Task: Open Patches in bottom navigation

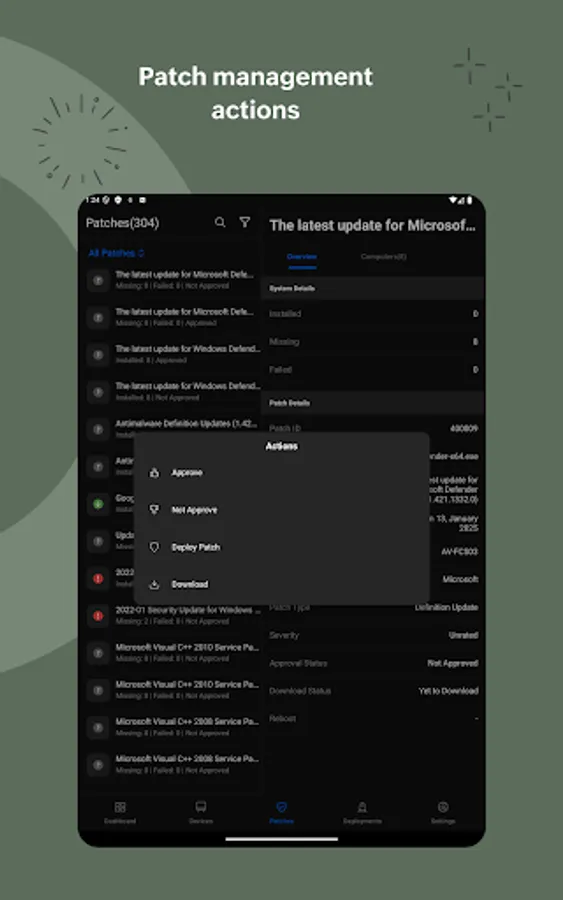Action: tap(281, 813)
